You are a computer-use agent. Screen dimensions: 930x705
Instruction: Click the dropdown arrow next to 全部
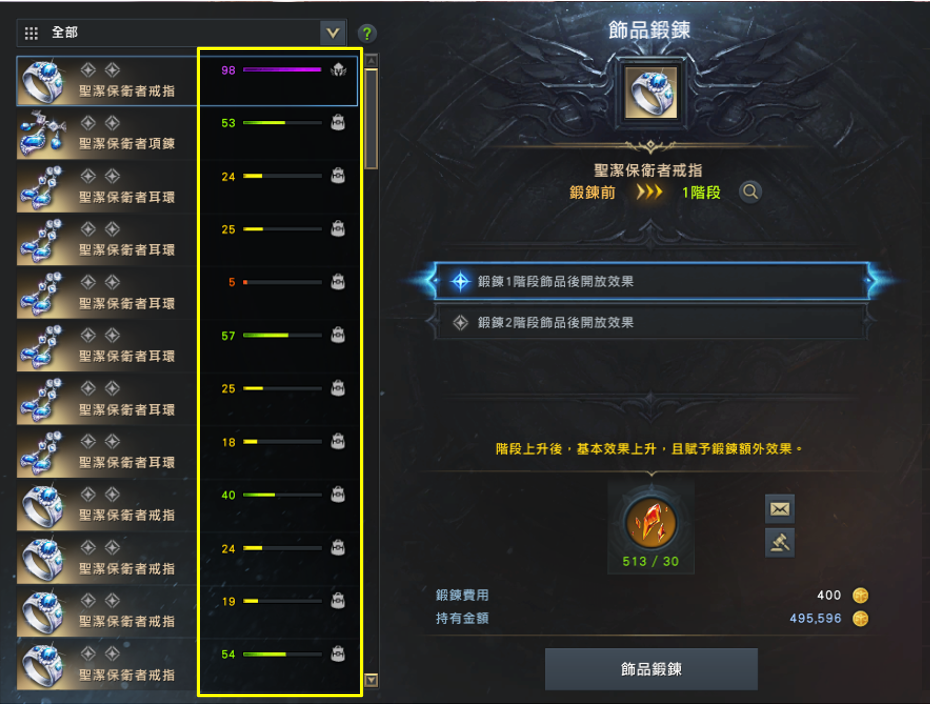pyautogui.click(x=333, y=33)
